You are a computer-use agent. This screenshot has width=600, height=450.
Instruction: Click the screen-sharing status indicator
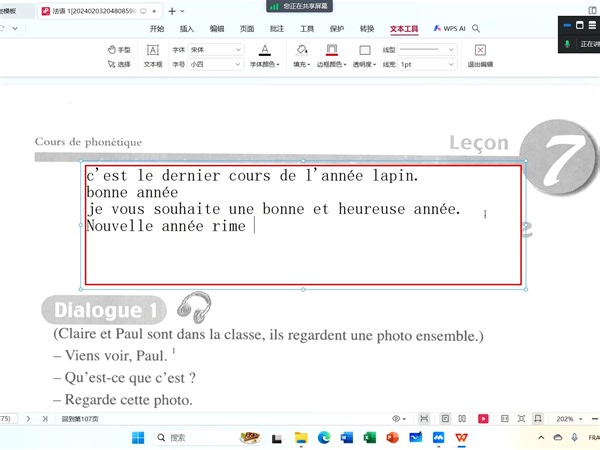pyautogui.click(x=299, y=6)
